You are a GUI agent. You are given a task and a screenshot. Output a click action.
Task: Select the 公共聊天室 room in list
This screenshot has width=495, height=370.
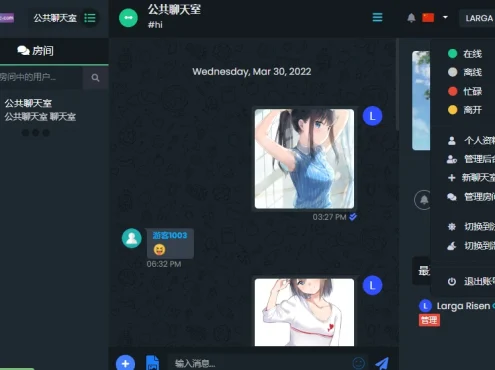[x=40, y=110]
